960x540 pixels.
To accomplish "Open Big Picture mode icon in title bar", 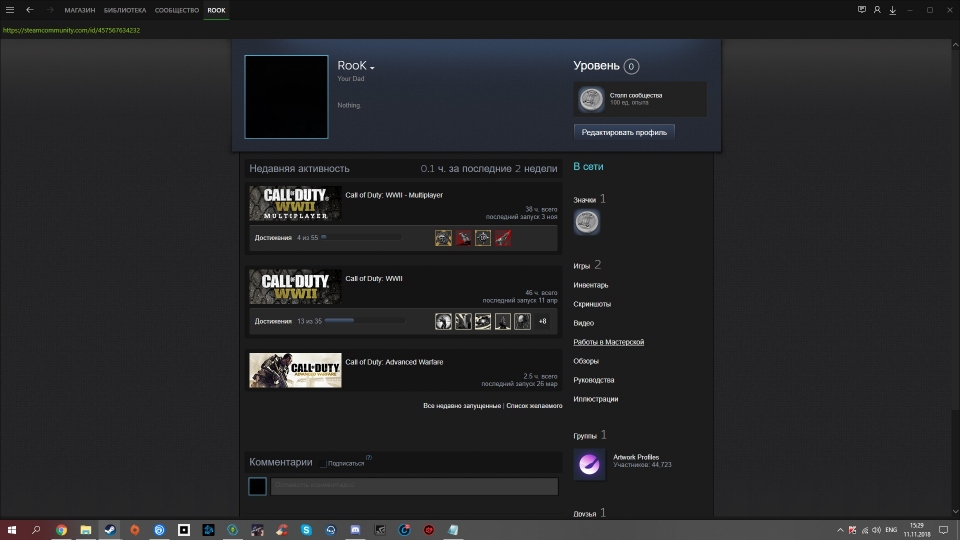I will 861,10.
